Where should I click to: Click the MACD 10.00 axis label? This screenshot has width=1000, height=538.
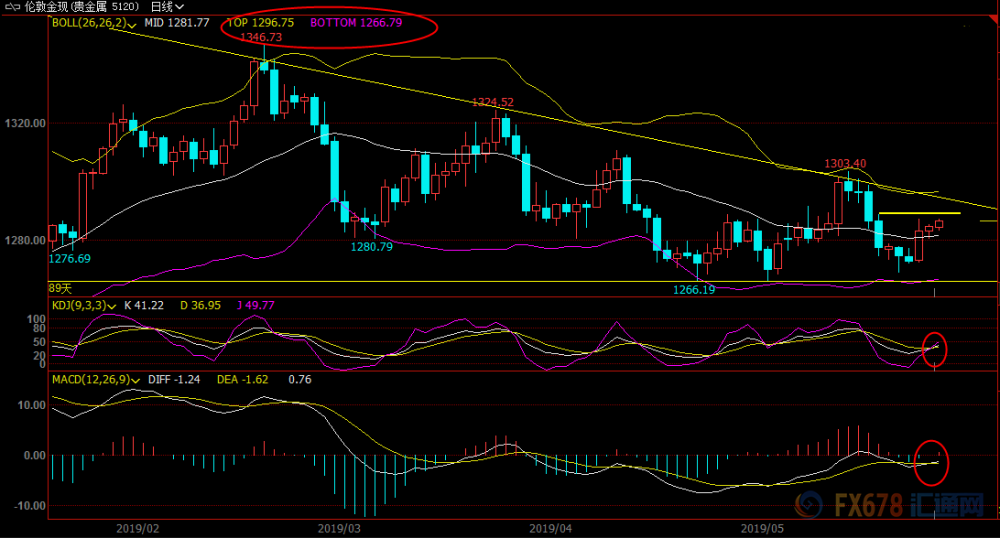coord(31,405)
